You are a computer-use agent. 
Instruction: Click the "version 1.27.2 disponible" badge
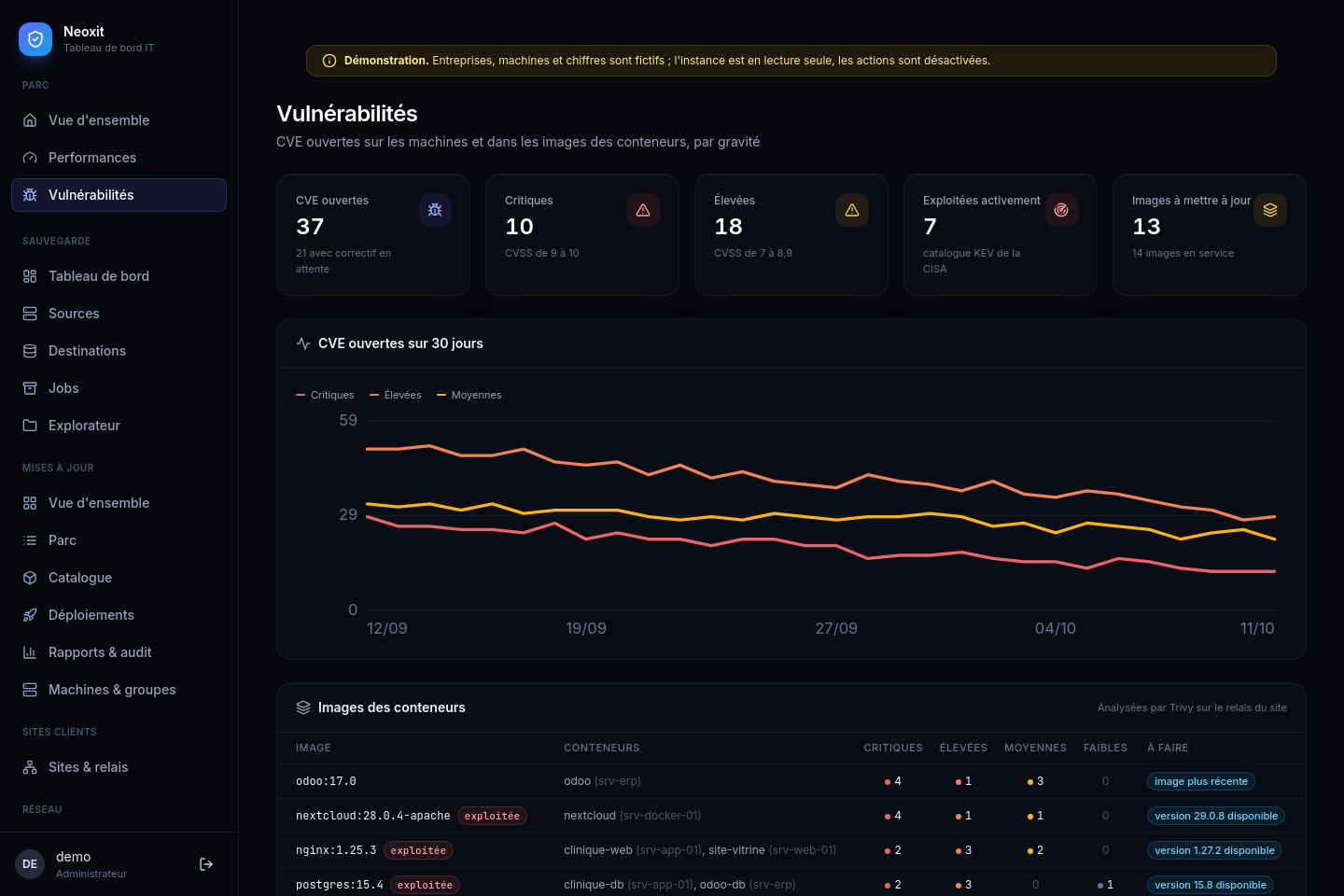(1214, 850)
